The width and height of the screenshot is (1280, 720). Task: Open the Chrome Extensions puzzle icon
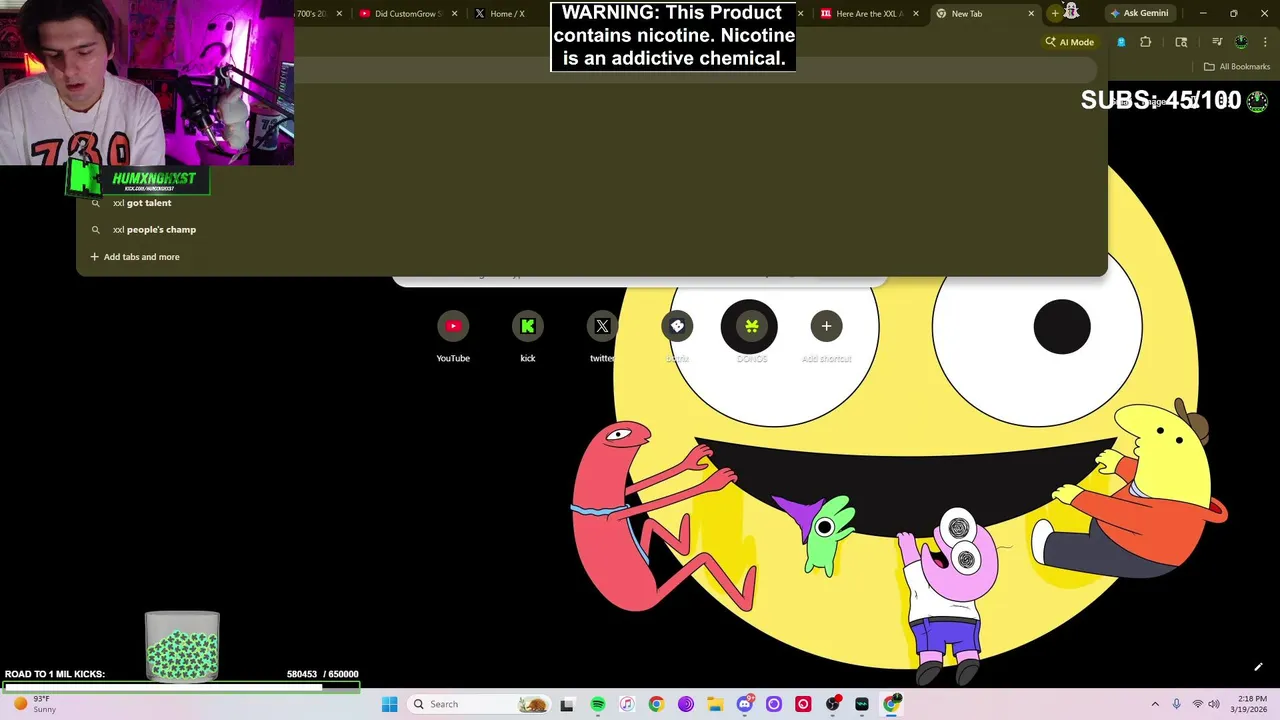[x=1146, y=42]
